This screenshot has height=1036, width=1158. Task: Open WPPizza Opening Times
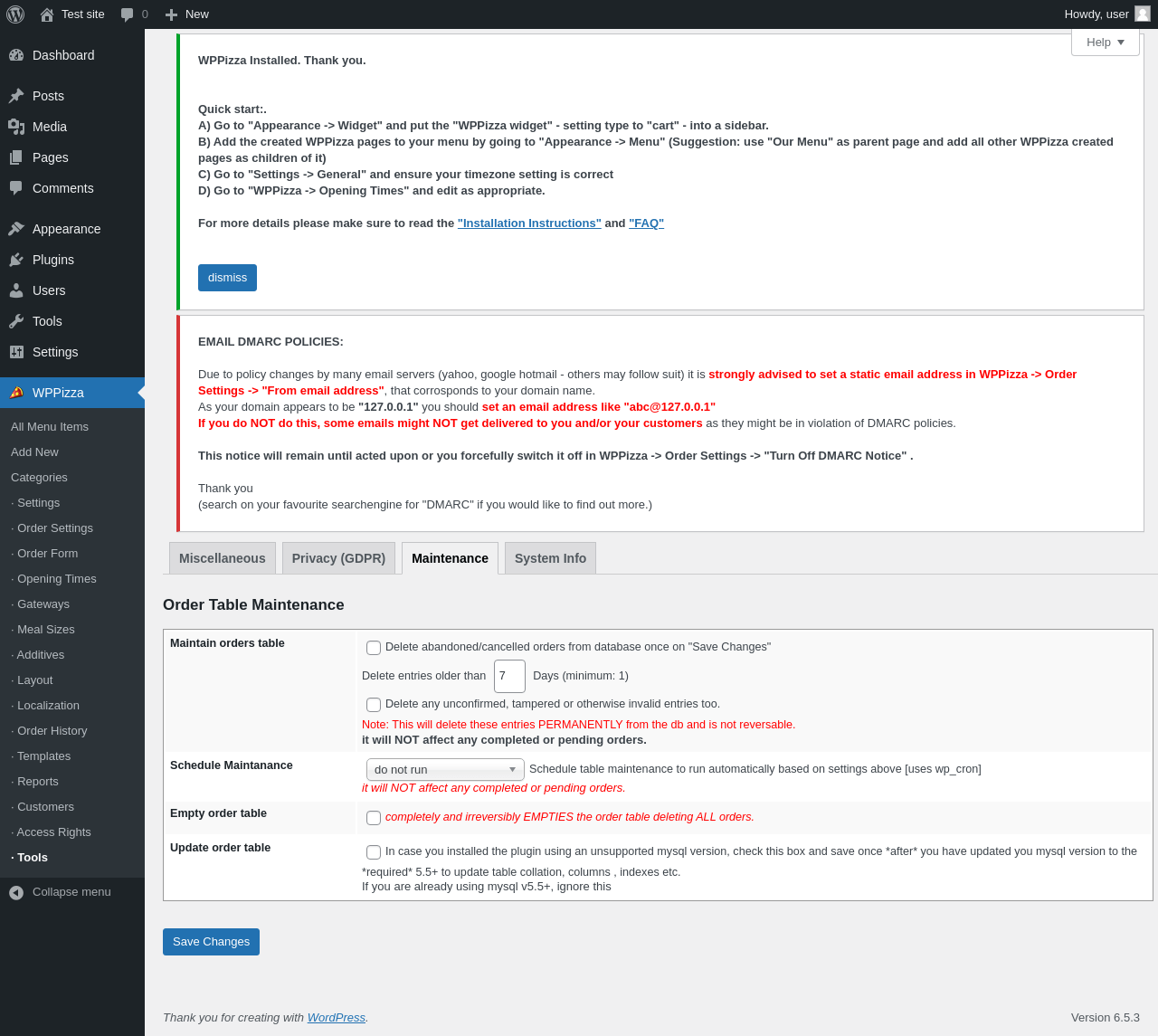[53, 578]
